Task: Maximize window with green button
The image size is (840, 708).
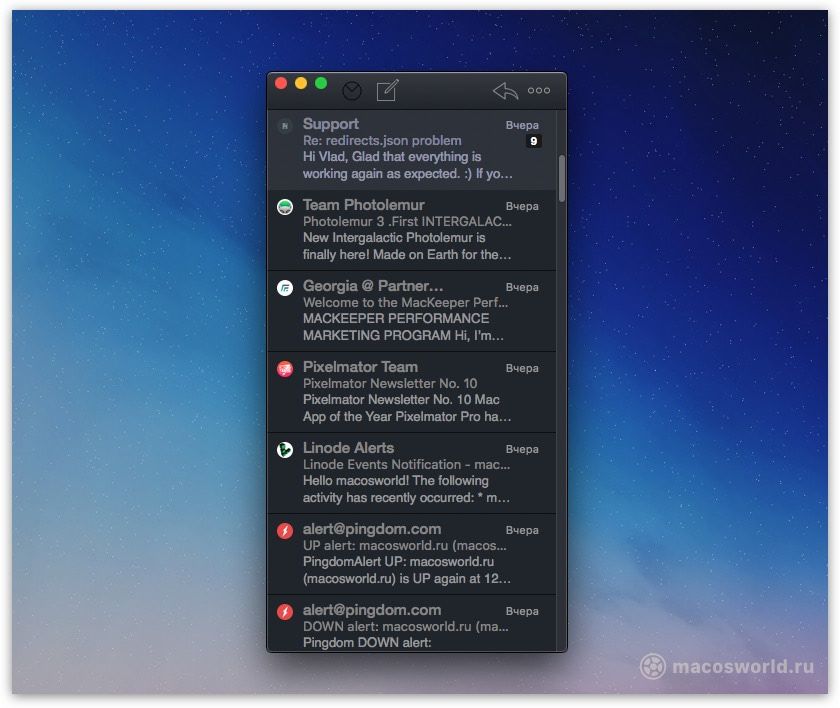Action: pos(321,83)
